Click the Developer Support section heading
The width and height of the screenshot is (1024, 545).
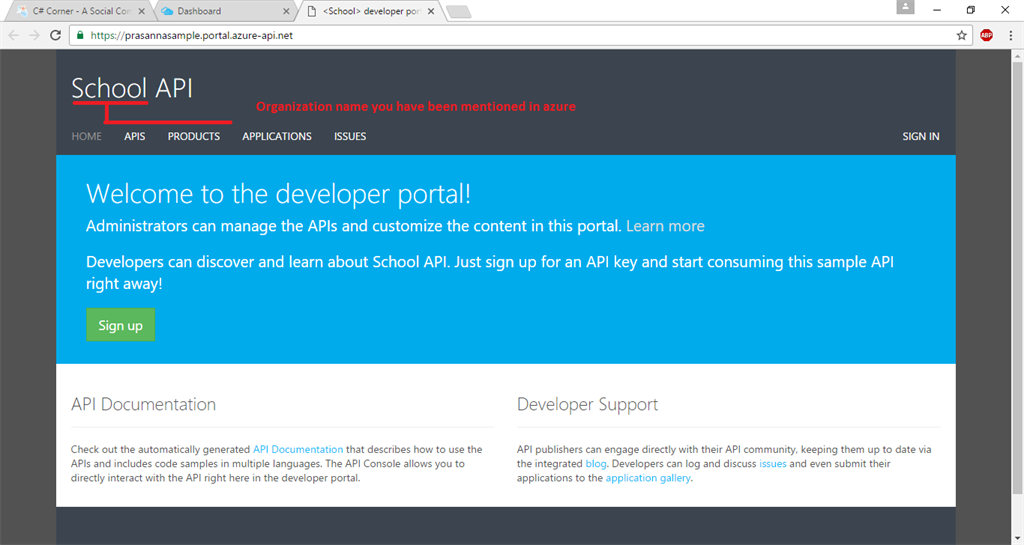pyautogui.click(x=587, y=404)
